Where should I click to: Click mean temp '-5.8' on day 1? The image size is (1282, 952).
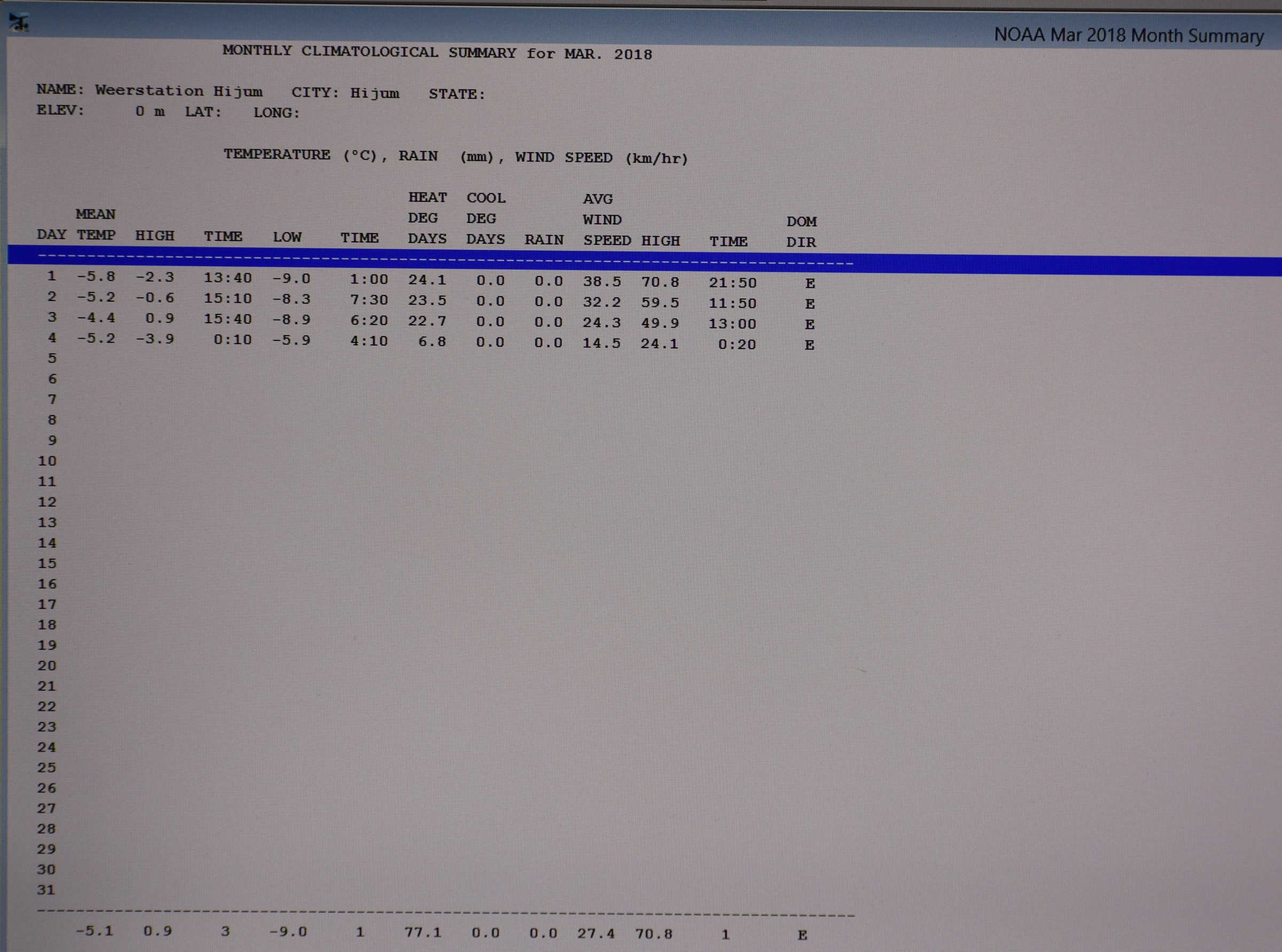tap(96, 276)
